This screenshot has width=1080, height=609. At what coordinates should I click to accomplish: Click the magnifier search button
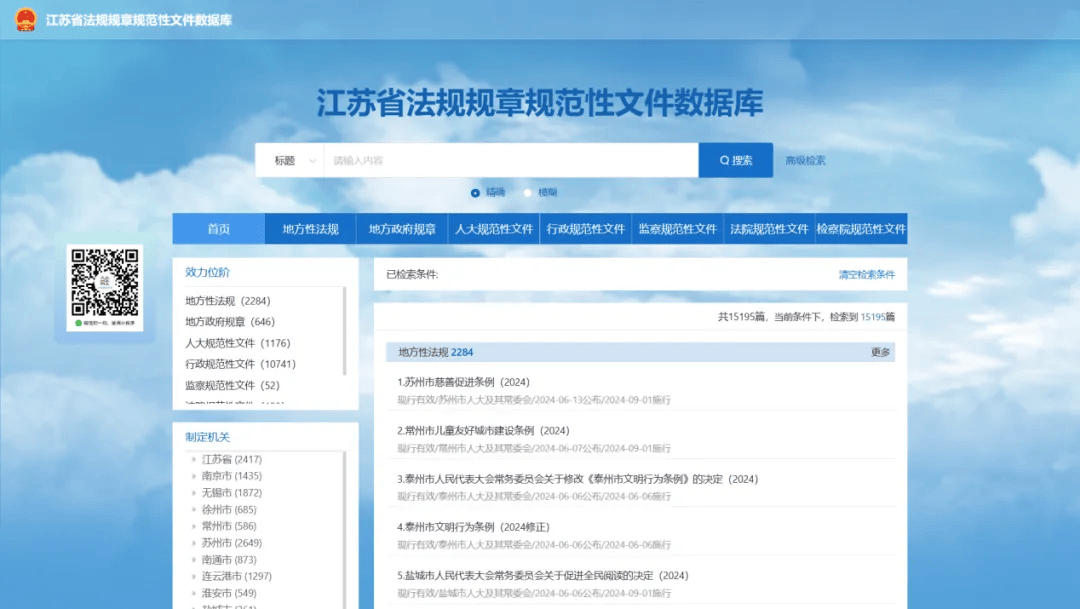[x=735, y=160]
